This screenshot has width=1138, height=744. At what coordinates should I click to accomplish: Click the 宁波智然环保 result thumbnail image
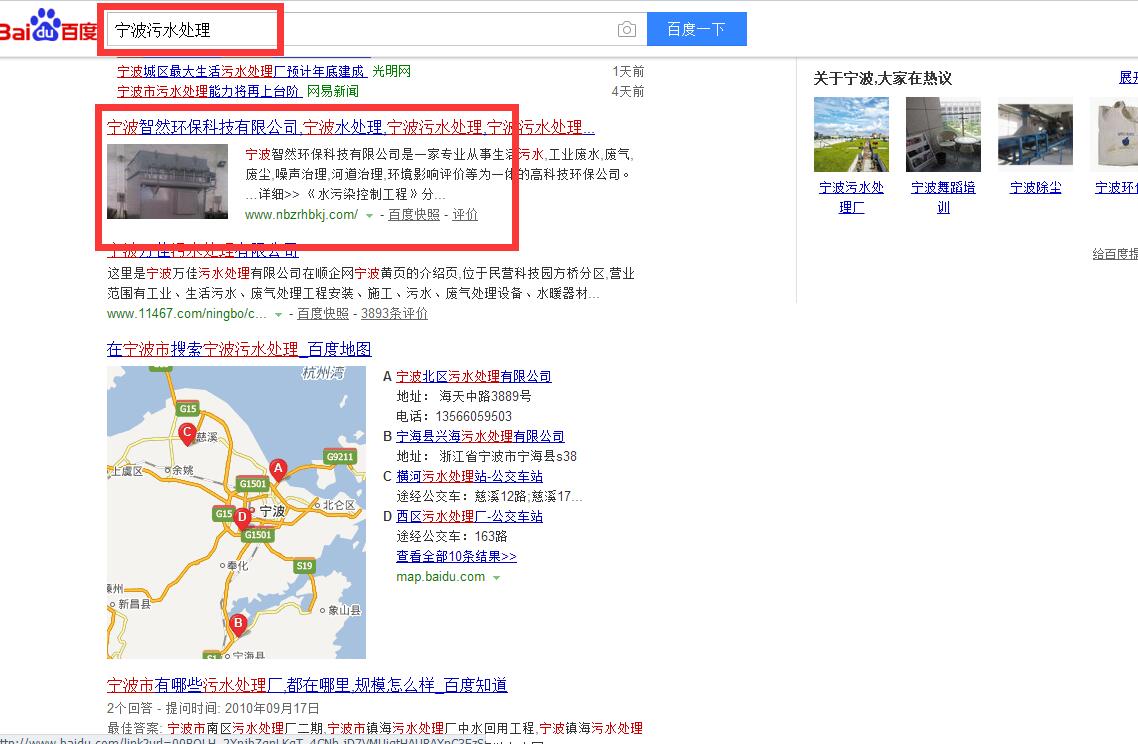click(168, 181)
